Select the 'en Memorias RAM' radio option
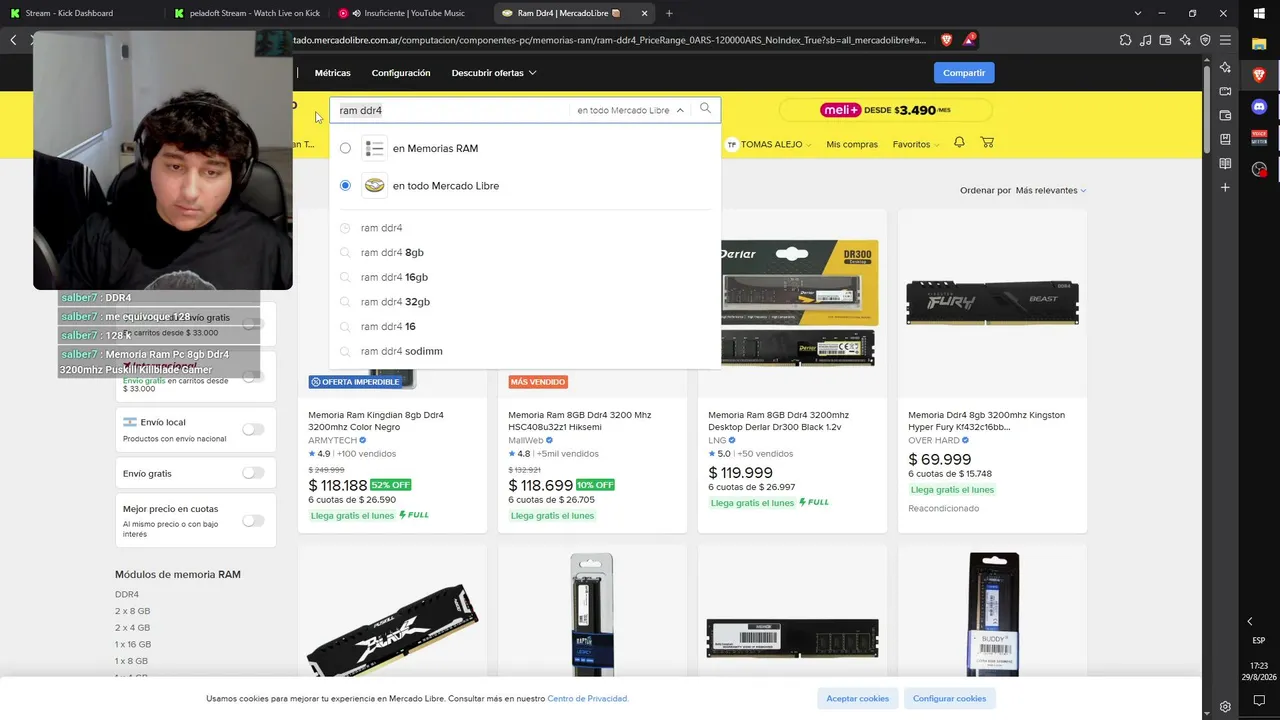1280x720 pixels. coord(345,148)
